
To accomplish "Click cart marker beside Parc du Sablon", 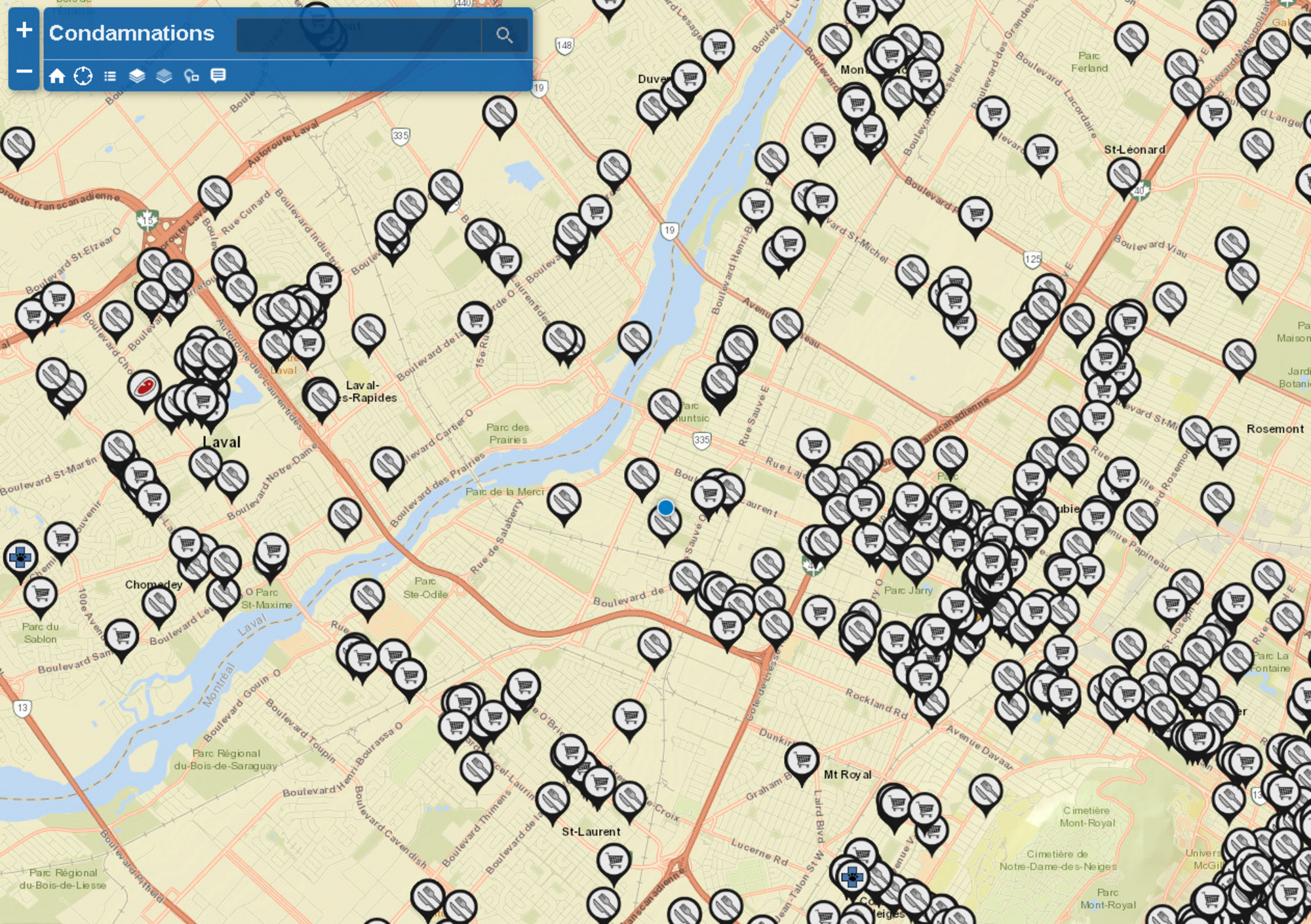I will click(41, 594).
